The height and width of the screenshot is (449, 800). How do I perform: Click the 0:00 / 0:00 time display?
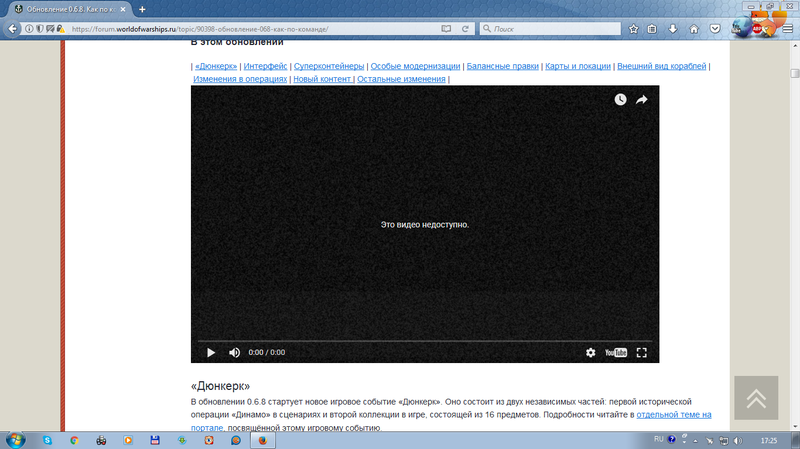point(266,353)
